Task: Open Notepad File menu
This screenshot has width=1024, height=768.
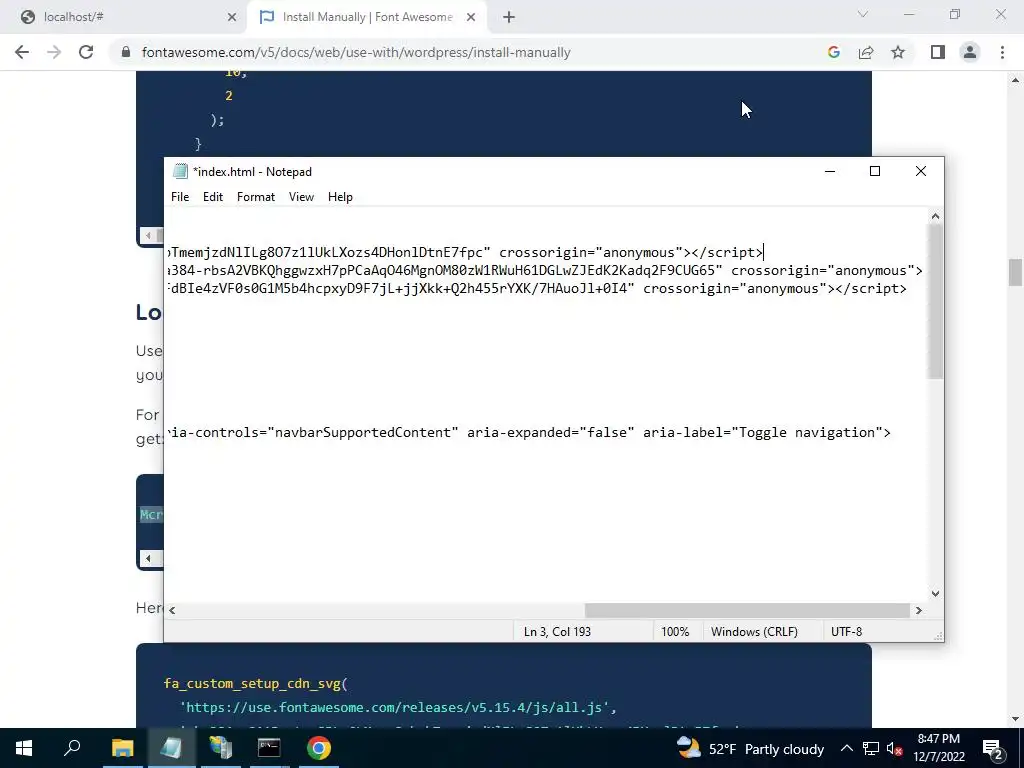Action: coord(180,197)
